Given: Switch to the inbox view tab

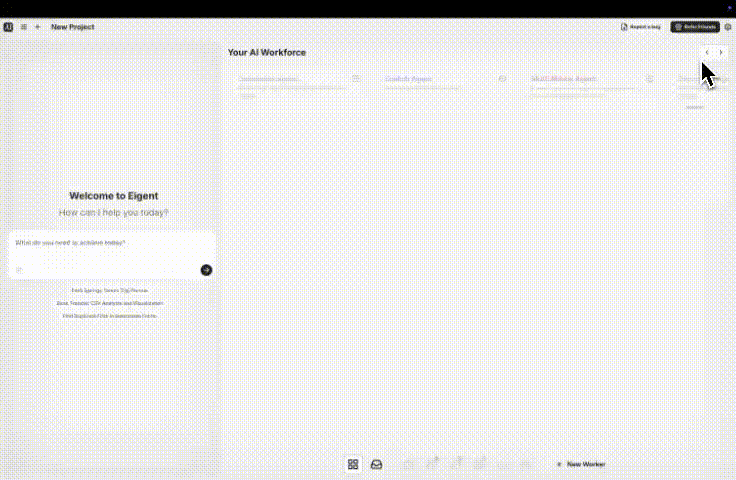Looking at the screenshot, I should tap(377, 464).
